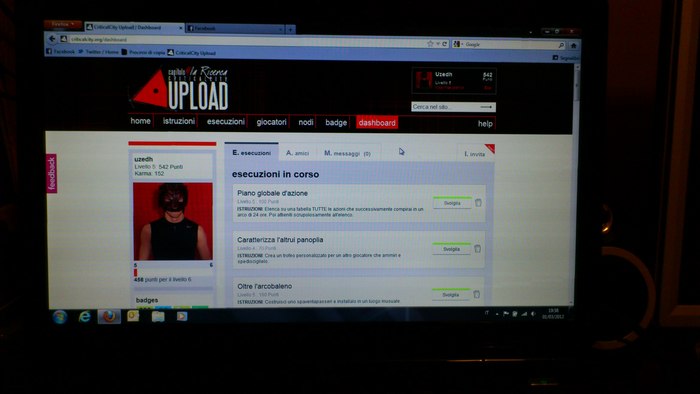Open the Caratterizza l'altrui panoplia title
Viewport: 700px width, 394px height.
pyautogui.click(x=280, y=240)
